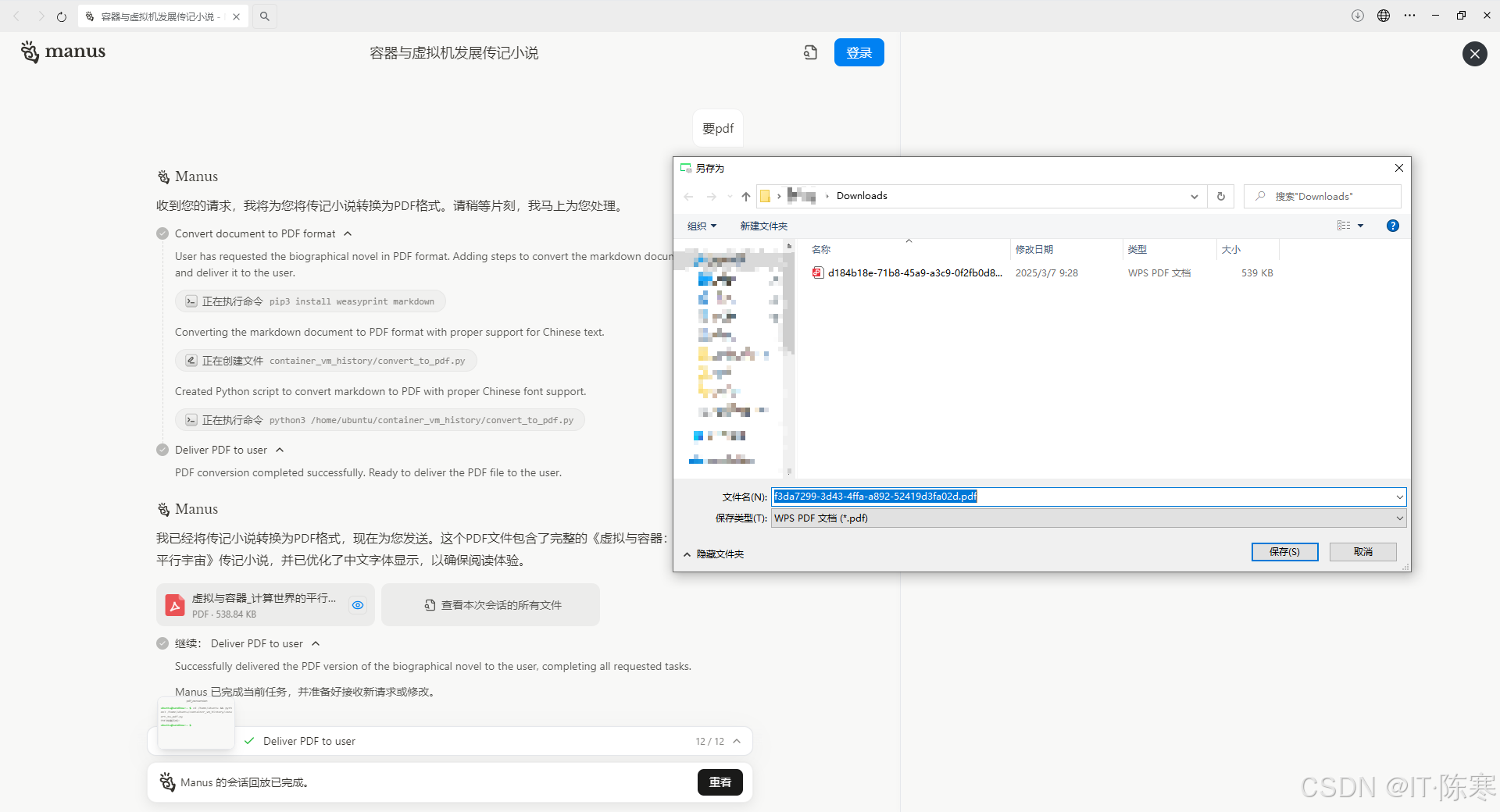Open the 文件名 dropdown arrow
The width and height of the screenshot is (1500, 812).
[x=1399, y=497]
